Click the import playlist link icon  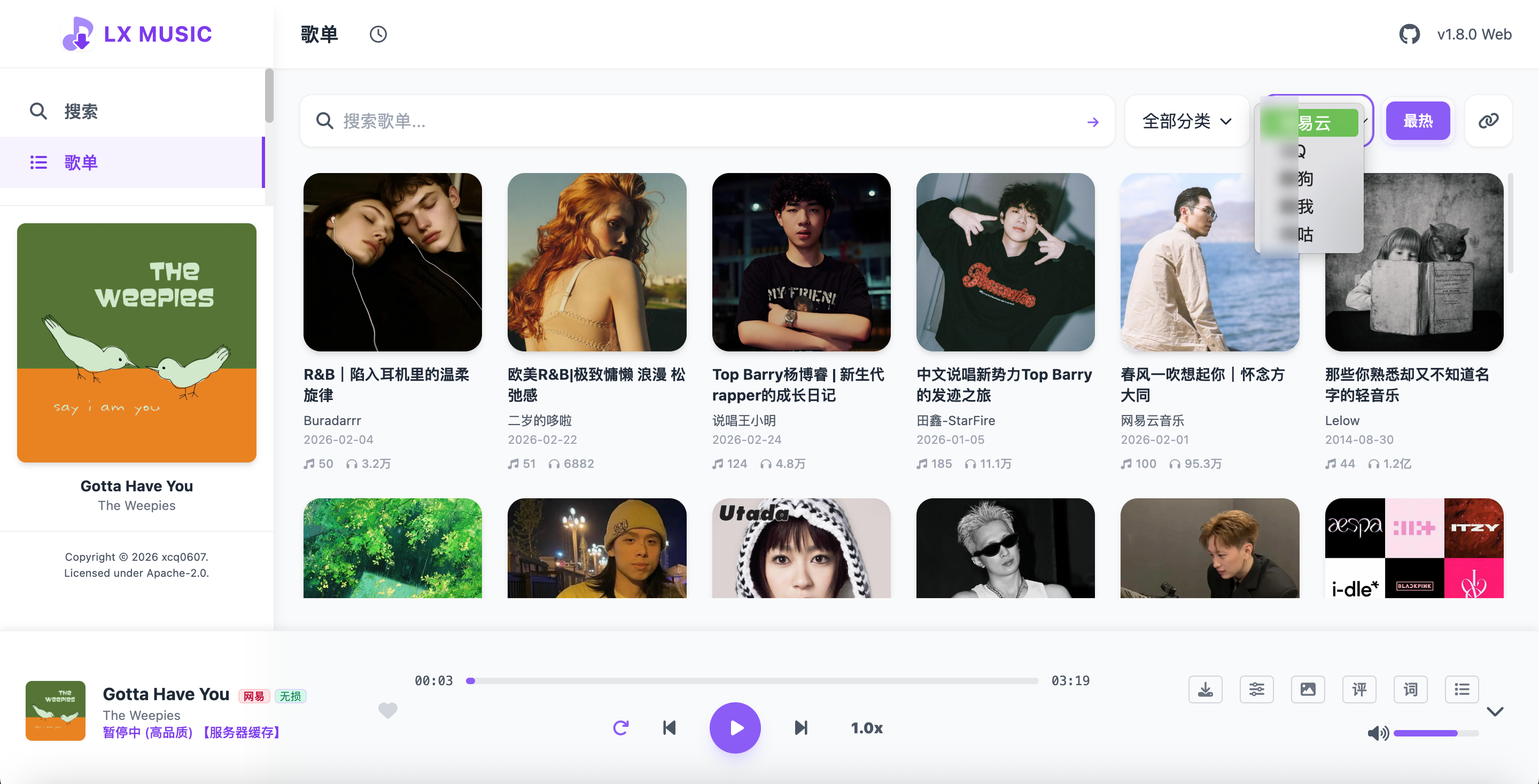pos(1488,121)
